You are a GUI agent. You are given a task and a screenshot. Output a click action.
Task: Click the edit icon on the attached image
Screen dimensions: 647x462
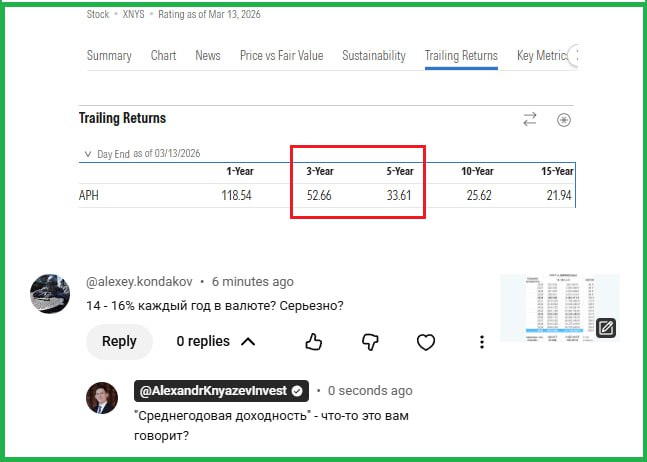point(606,327)
